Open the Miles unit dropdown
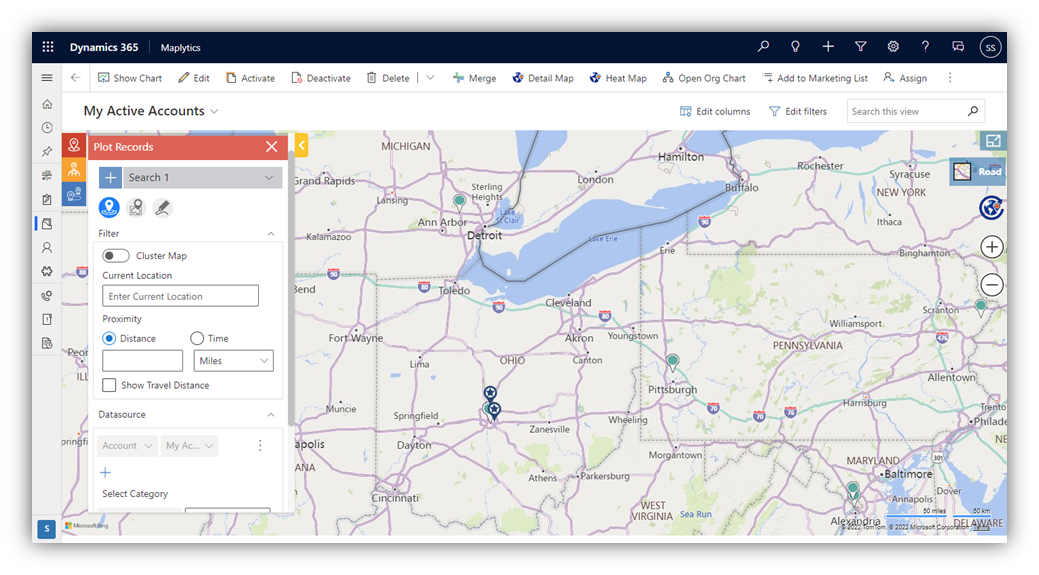Image resolution: width=1039 pixels, height=575 pixels. 233,360
